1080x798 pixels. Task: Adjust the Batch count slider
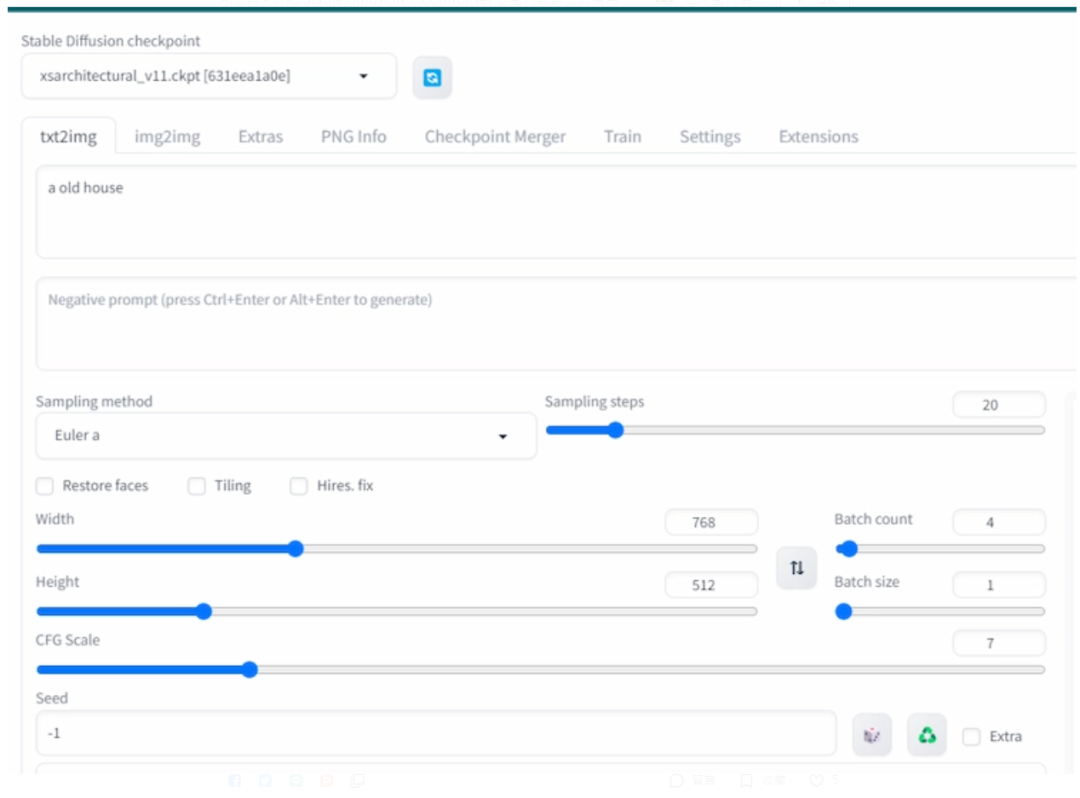click(x=940, y=549)
